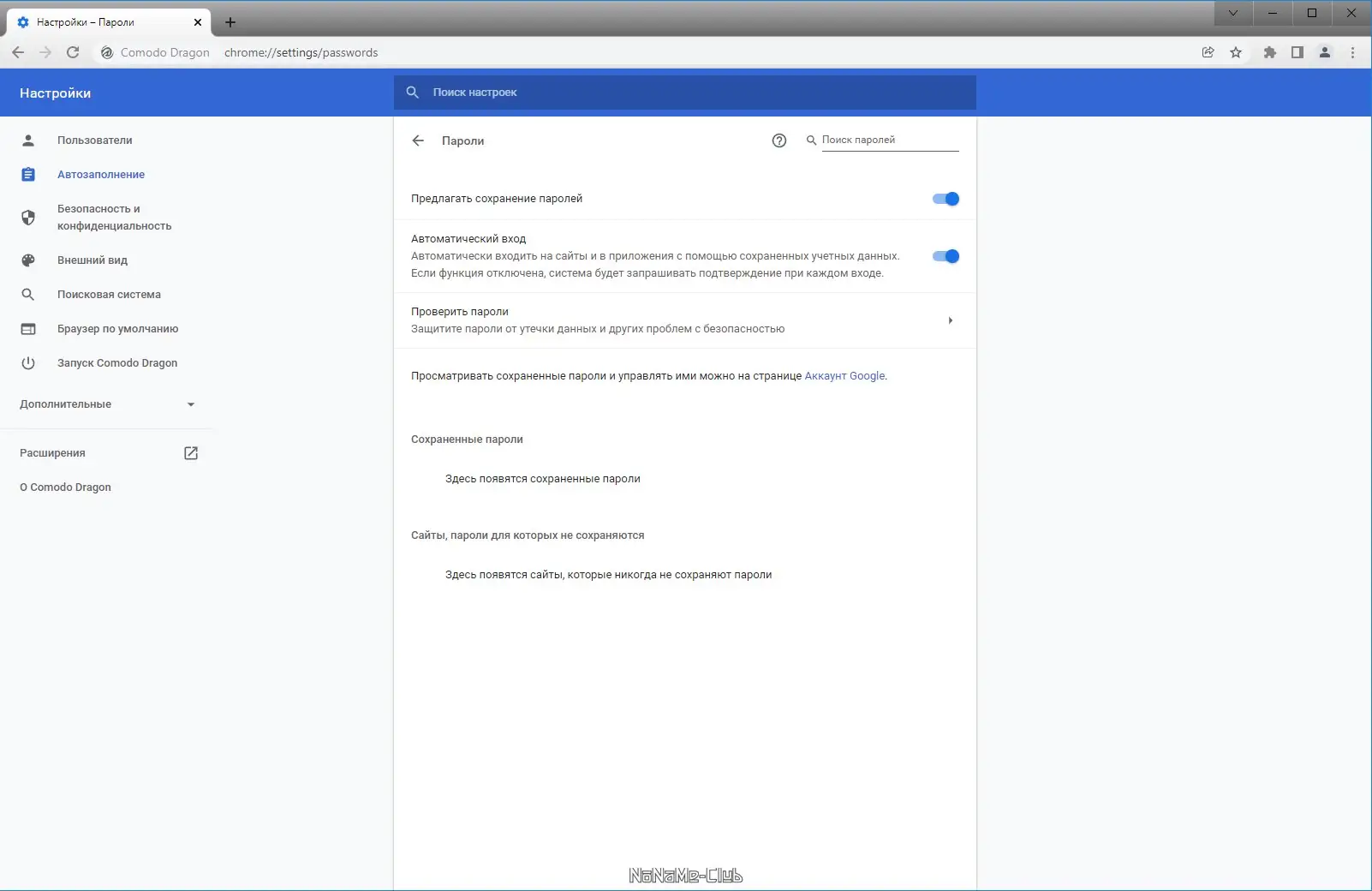This screenshot has width=1372, height=891.
Task: Click Сохраненные пароли heading
Action: point(467,440)
